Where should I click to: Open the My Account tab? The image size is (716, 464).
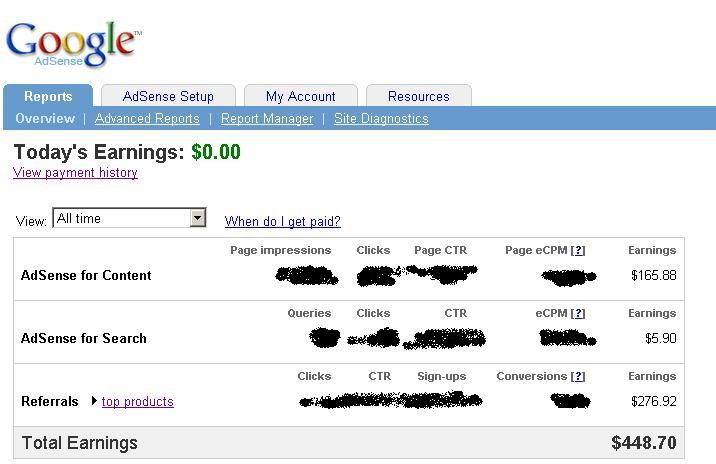pos(300,96)
